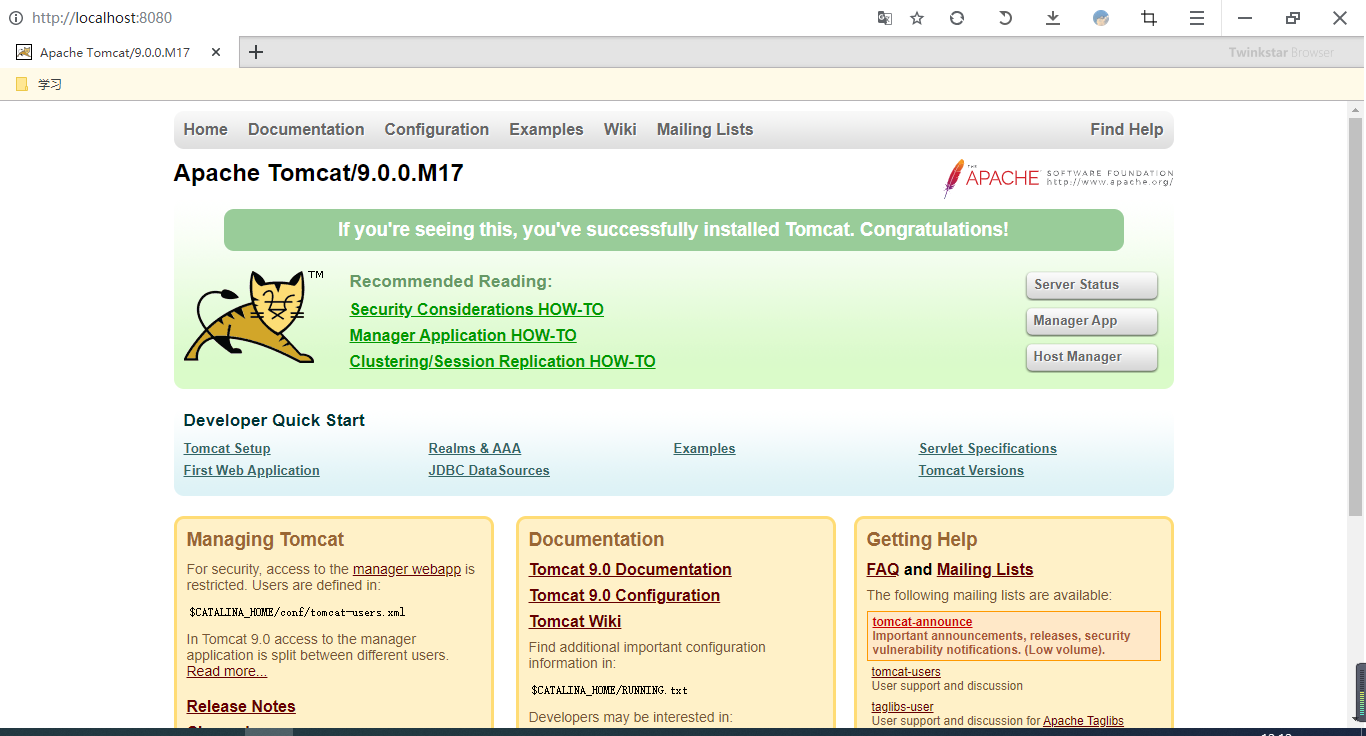
Task: Click the Recommended Reading heading
Action: (x=451, y=281)
